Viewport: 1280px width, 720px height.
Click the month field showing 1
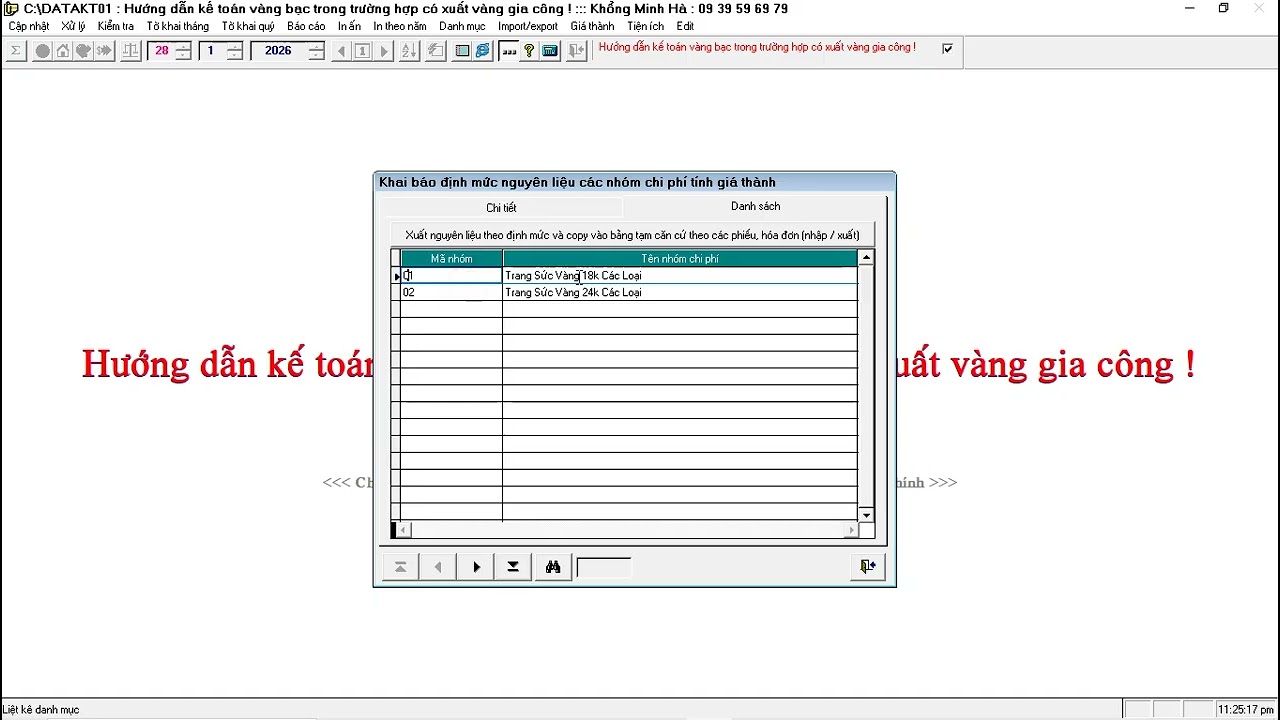[x=211, y=50]
